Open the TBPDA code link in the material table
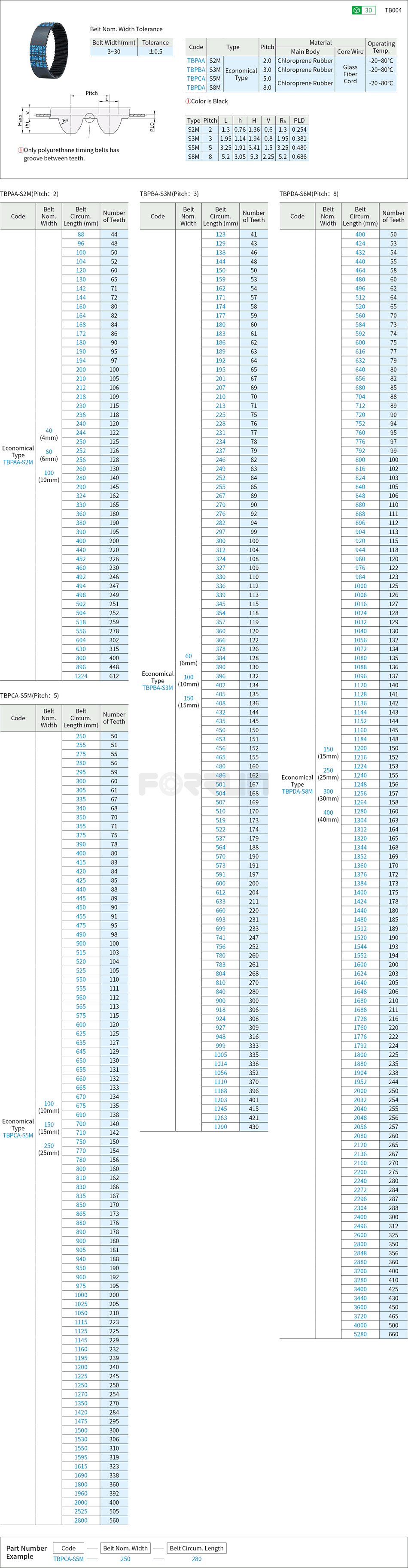This screenshot has width=408, height=1568. pos(196,88)
